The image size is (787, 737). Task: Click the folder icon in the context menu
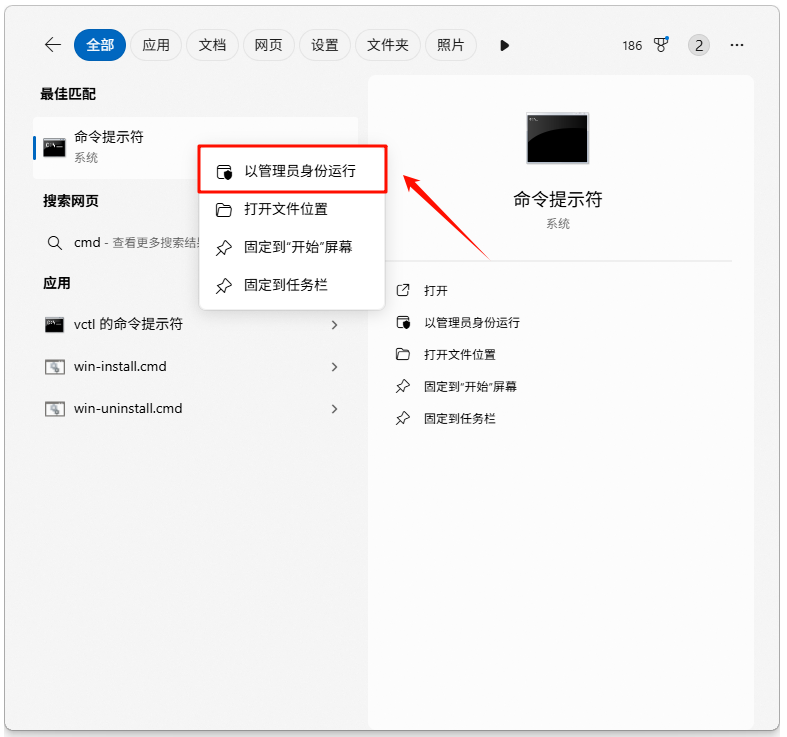(x=224, y=210)
